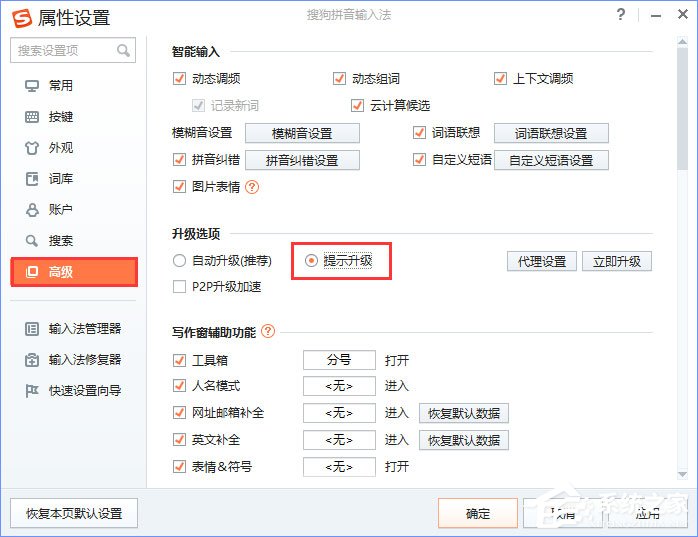
Task: Toggle the 表情&符号 checkbox
Action: (179, 467)
